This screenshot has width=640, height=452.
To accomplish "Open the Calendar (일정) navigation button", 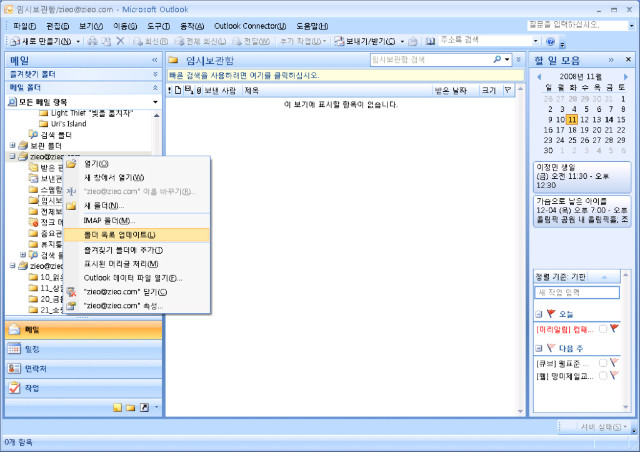I will coord(83,349).
